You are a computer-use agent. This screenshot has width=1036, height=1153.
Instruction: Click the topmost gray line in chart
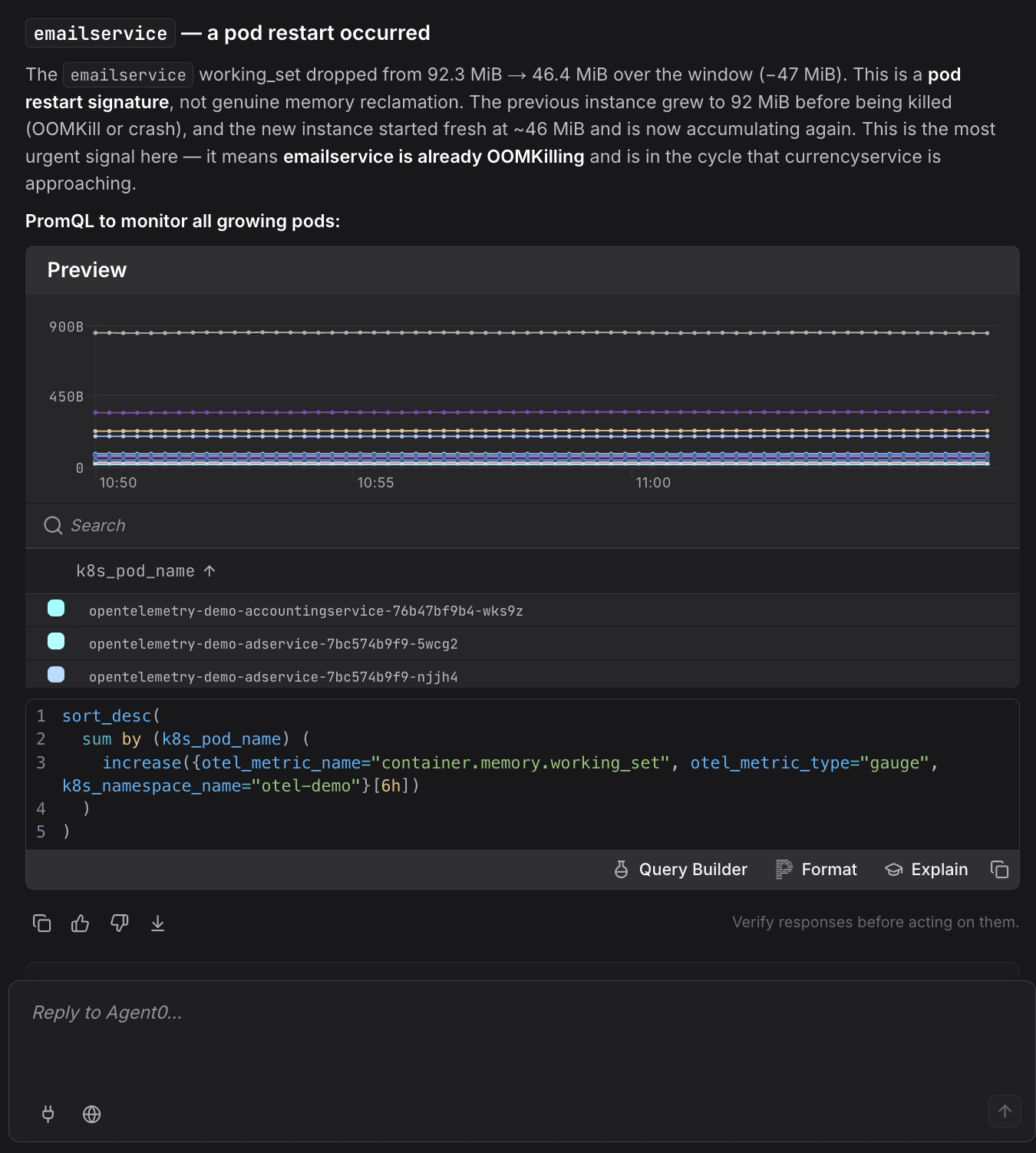coord(541,332)
